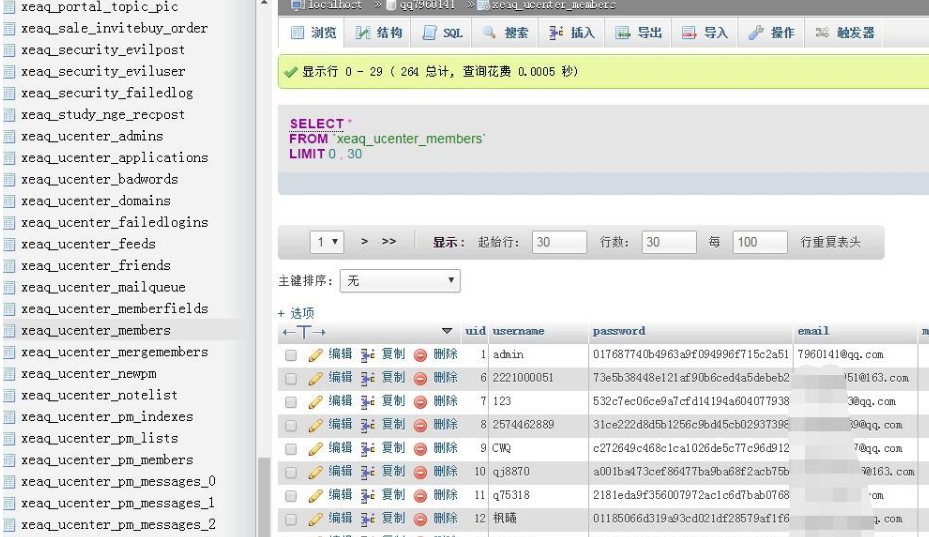Click the pencil edit icon for admin row

click(316, 354)
